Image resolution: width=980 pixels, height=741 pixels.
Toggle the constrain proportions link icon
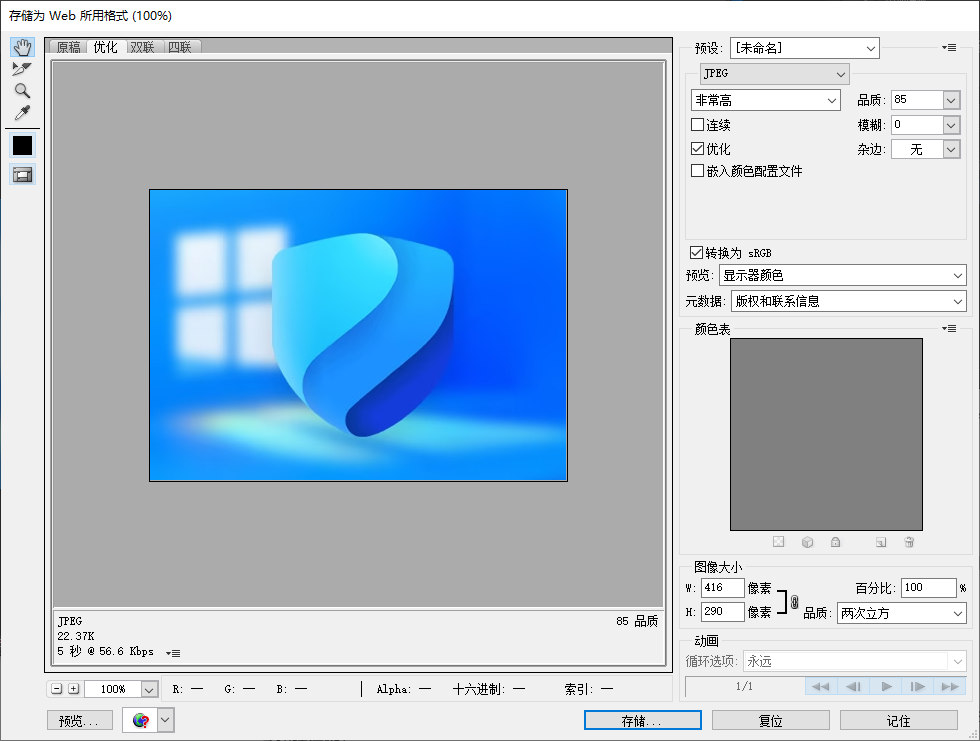[794, 602]
